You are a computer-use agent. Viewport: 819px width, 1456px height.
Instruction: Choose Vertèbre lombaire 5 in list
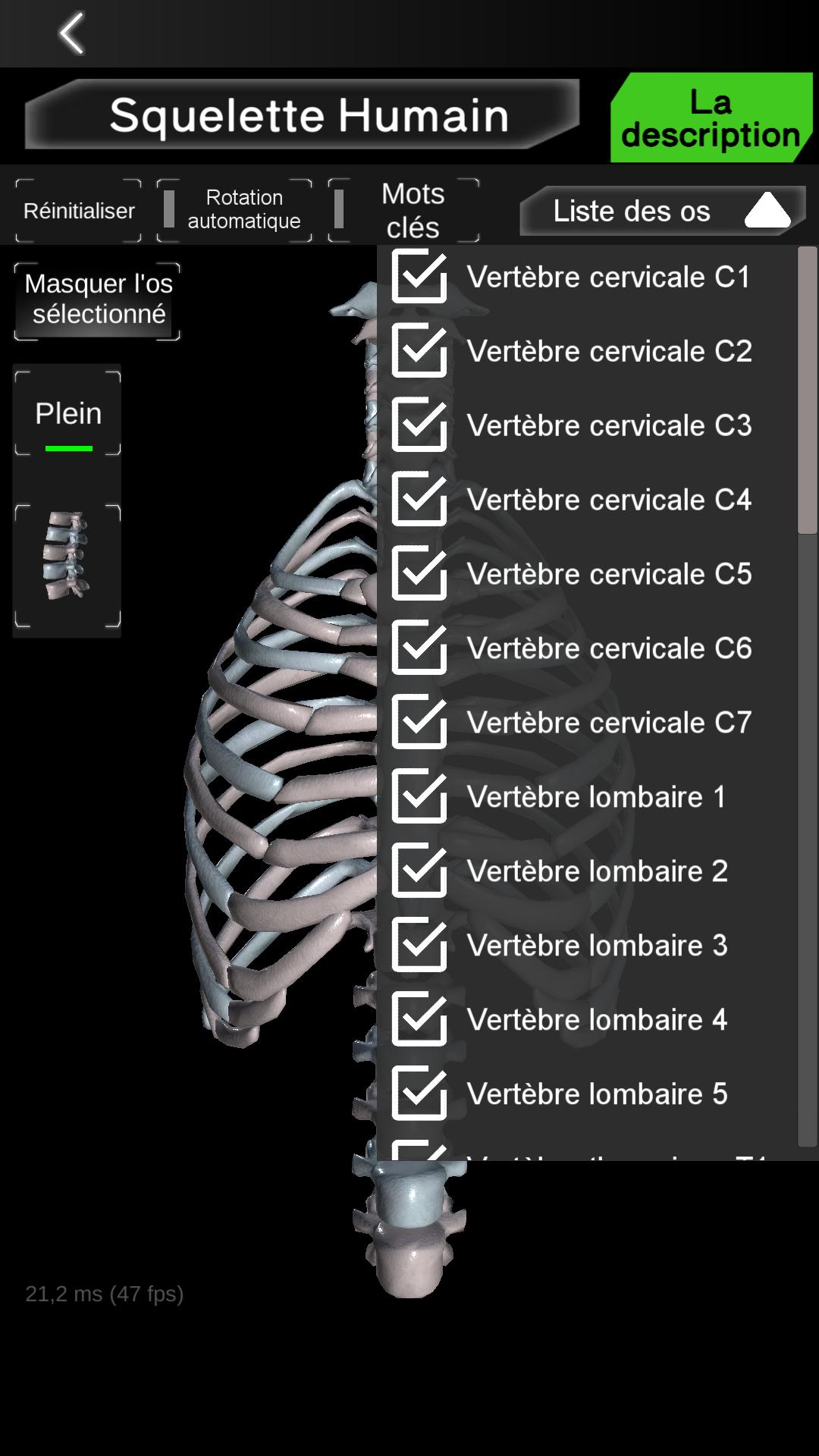pyautogui.click(x=597, y=1094)
